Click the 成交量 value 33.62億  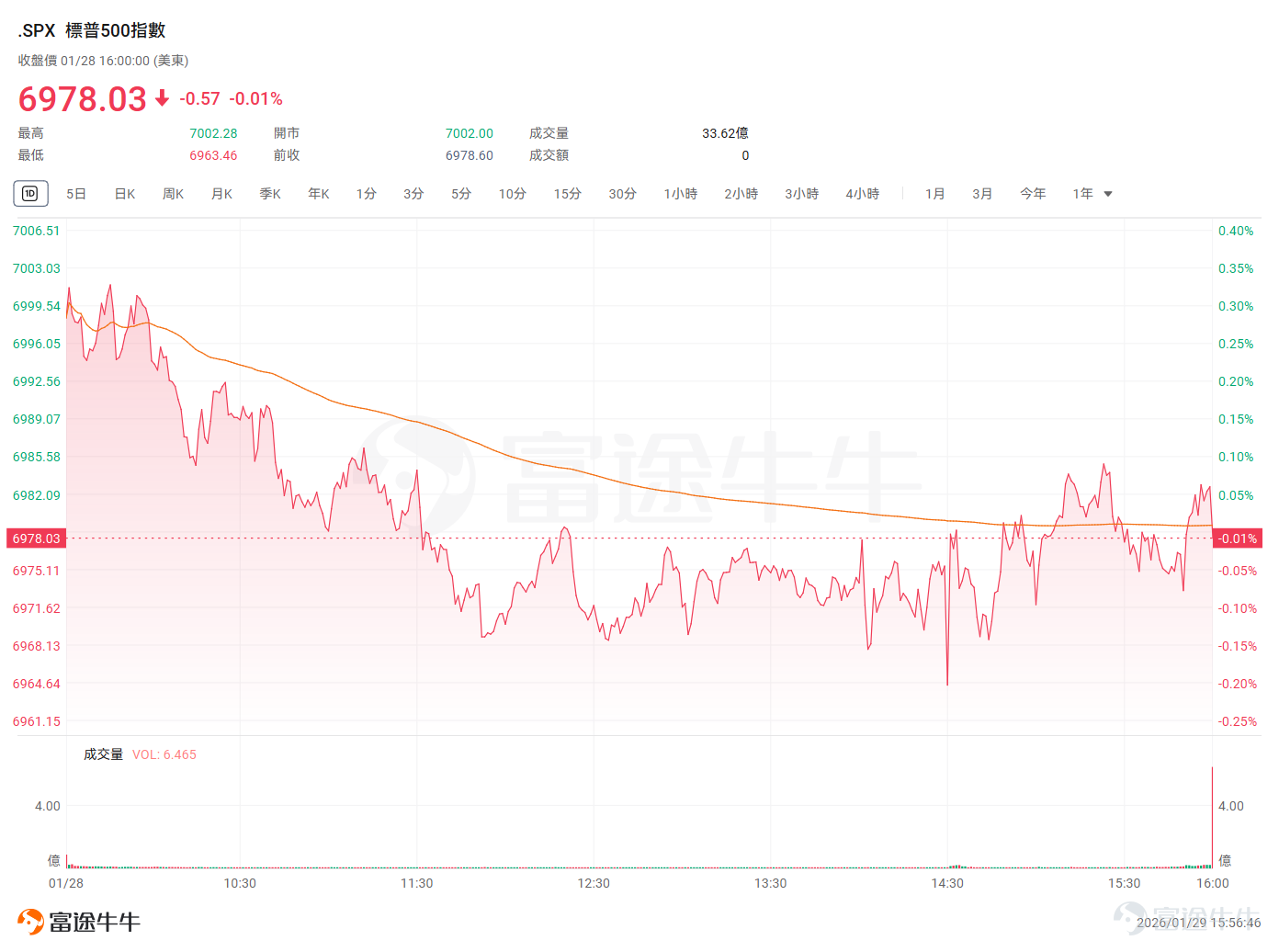725,133
